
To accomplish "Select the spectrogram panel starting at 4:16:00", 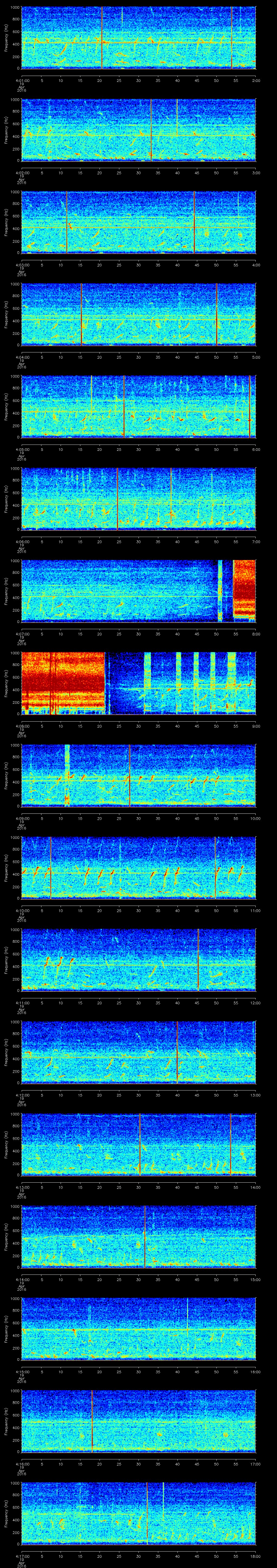I will [139, 1421].
